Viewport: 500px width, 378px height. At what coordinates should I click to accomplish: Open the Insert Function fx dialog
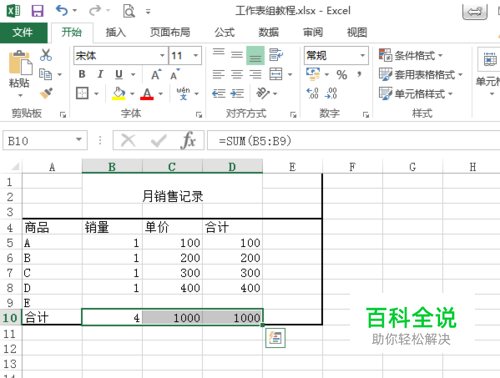(x=189, y=141)
